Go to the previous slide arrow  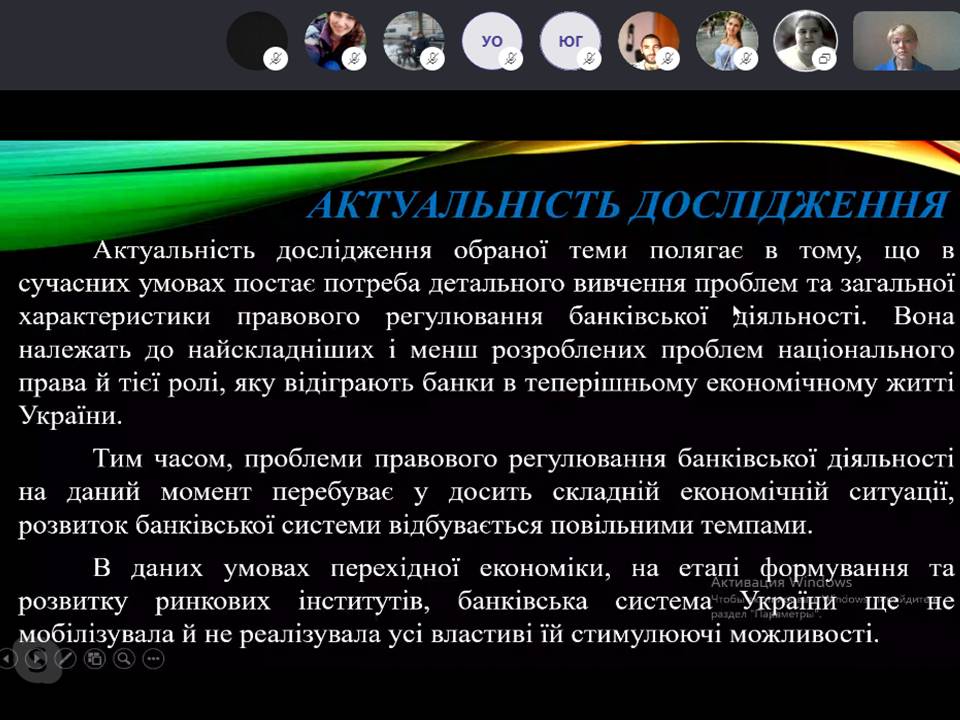8,658
